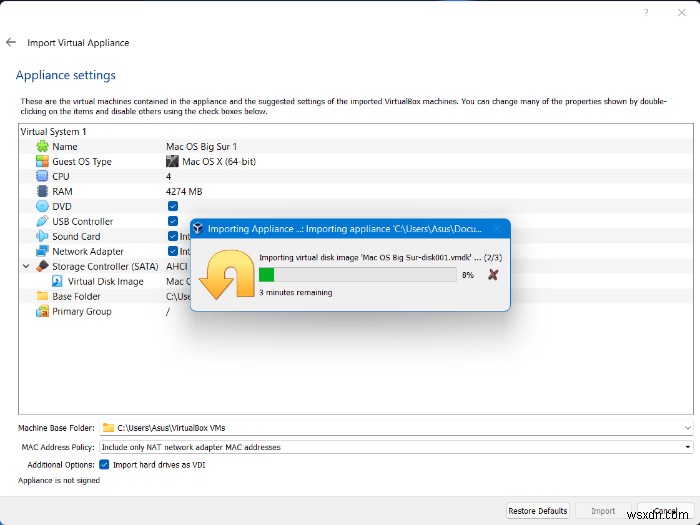This screenshot has height=525, width=700.
Task: Click the USB Controller plug icon
Action: coord(42,221)
